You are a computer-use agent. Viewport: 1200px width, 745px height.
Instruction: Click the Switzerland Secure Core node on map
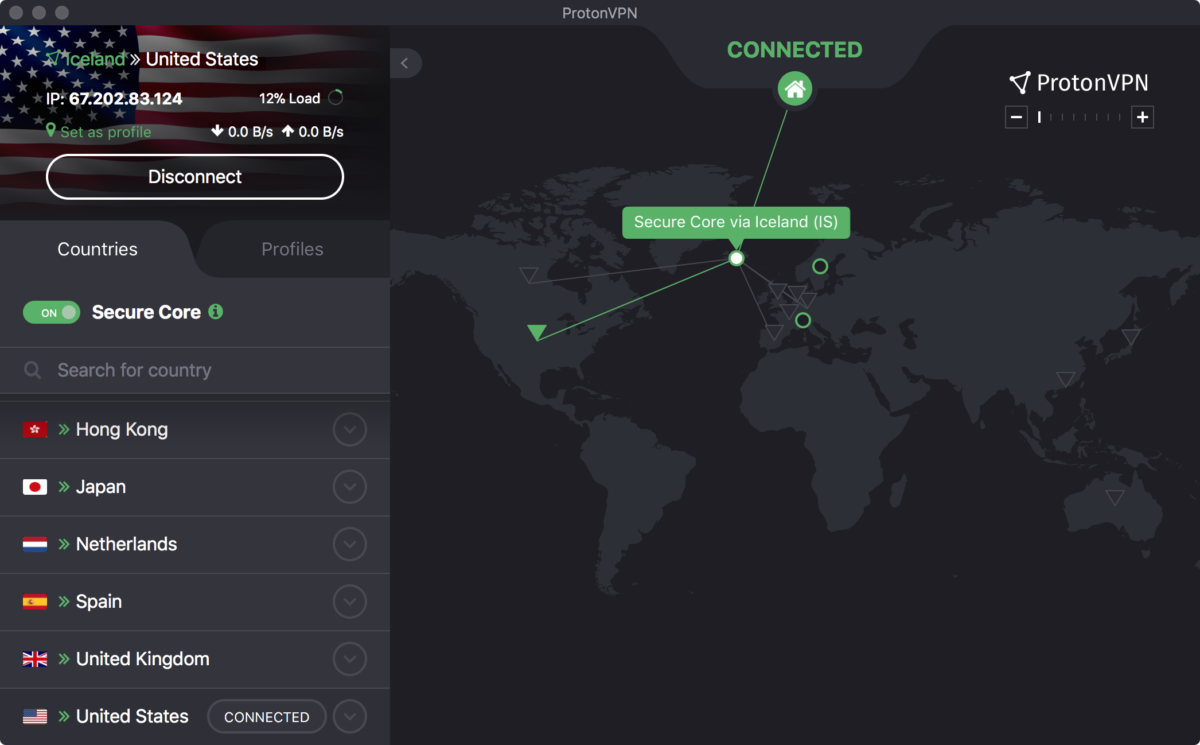[802, 320]
